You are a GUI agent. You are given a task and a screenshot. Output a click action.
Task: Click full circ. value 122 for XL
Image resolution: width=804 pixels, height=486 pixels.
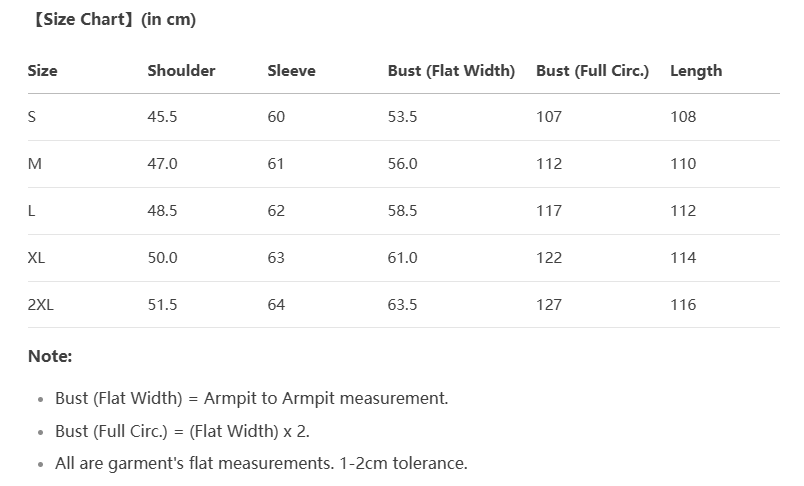[x=549, y=258]
